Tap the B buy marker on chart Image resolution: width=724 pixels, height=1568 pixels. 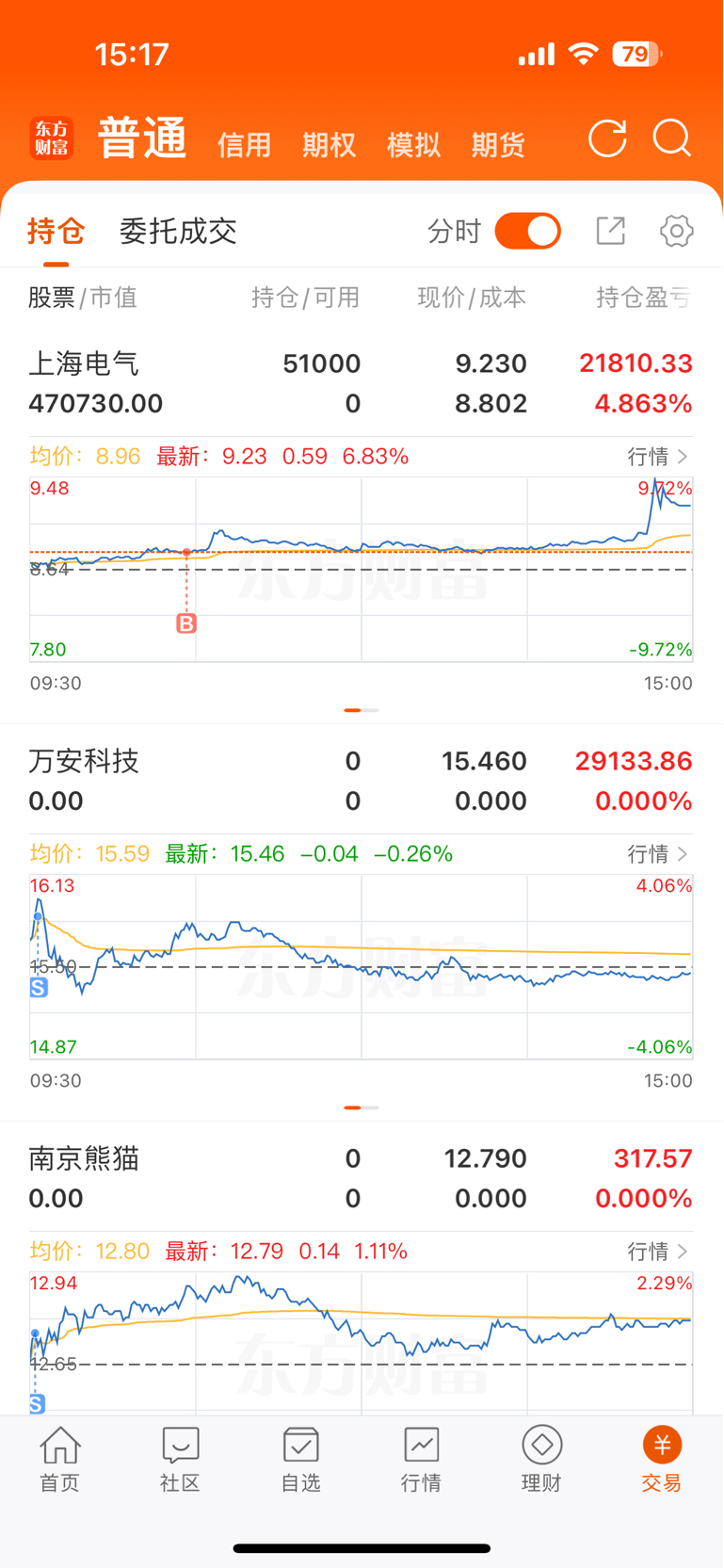pos(186,622)
